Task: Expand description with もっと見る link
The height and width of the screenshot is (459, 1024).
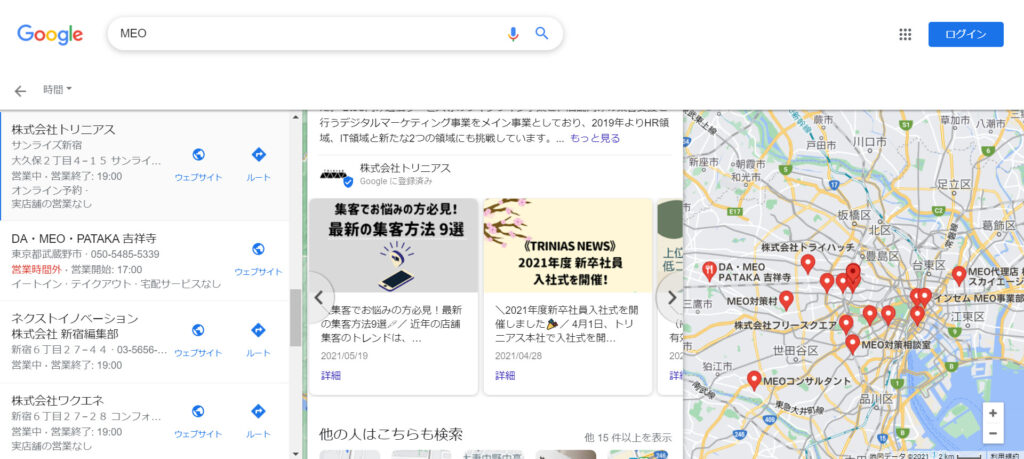Action: (595, 138)
